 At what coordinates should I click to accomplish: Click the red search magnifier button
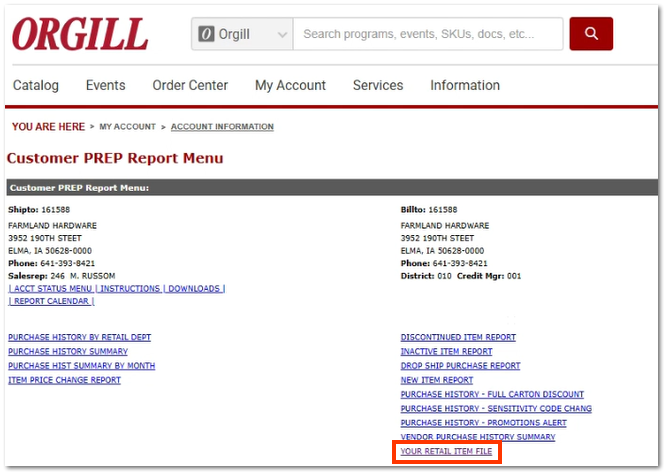pyautogui.click(x=591, y=34)
